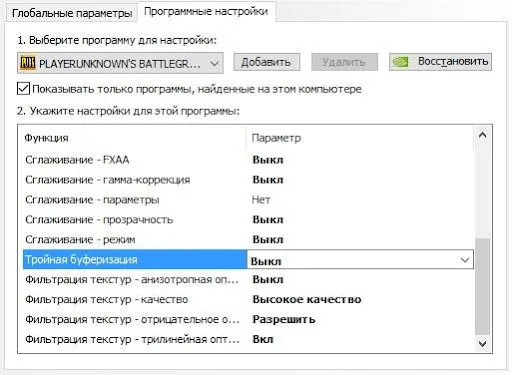Open the PLAYERUNKNOWN'S BATTLEGR... program dropdown
This screenshot has width=512, height=375.
point(120,63)
